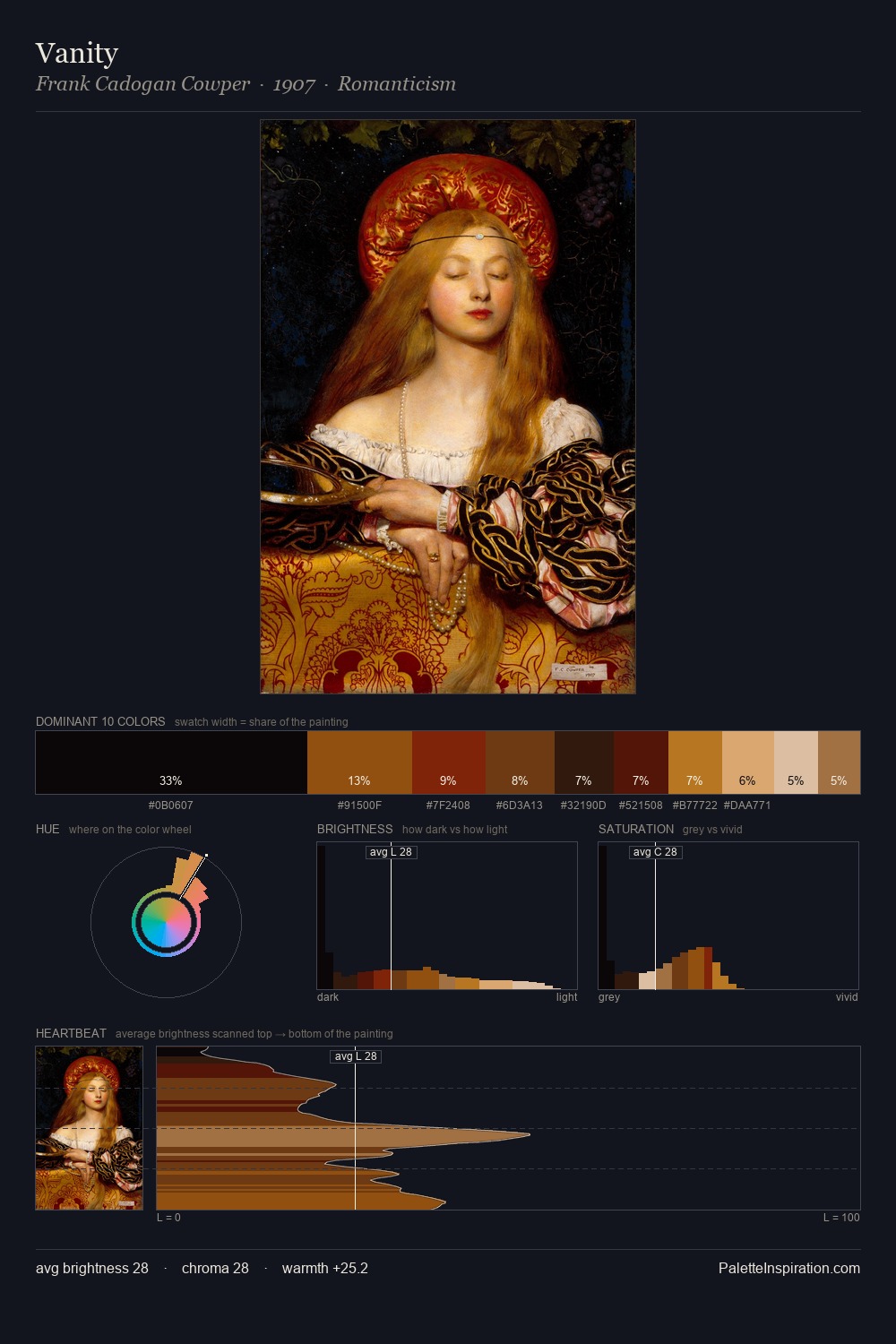The height and width of the screenshot is (1344, 896).
Task: Click the Romanticism style label
Action: pyautogui.click(x=397, y=84)
